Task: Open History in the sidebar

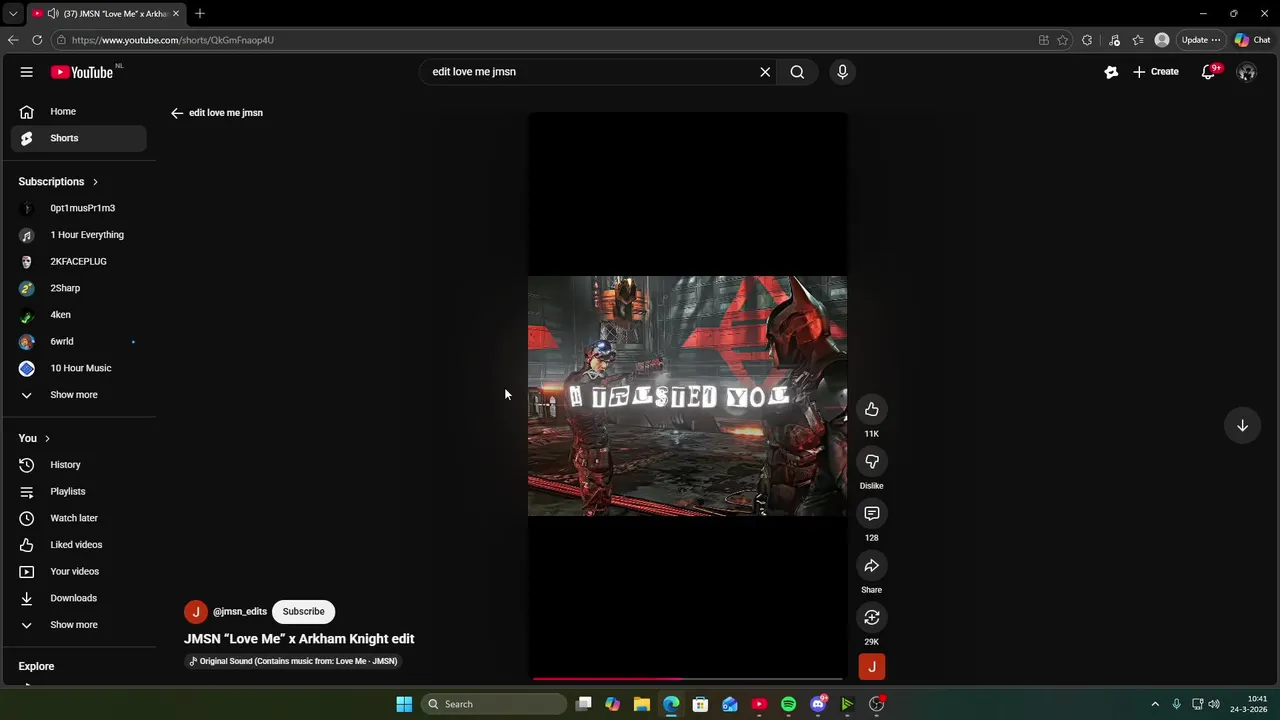Action: point(79,465)
